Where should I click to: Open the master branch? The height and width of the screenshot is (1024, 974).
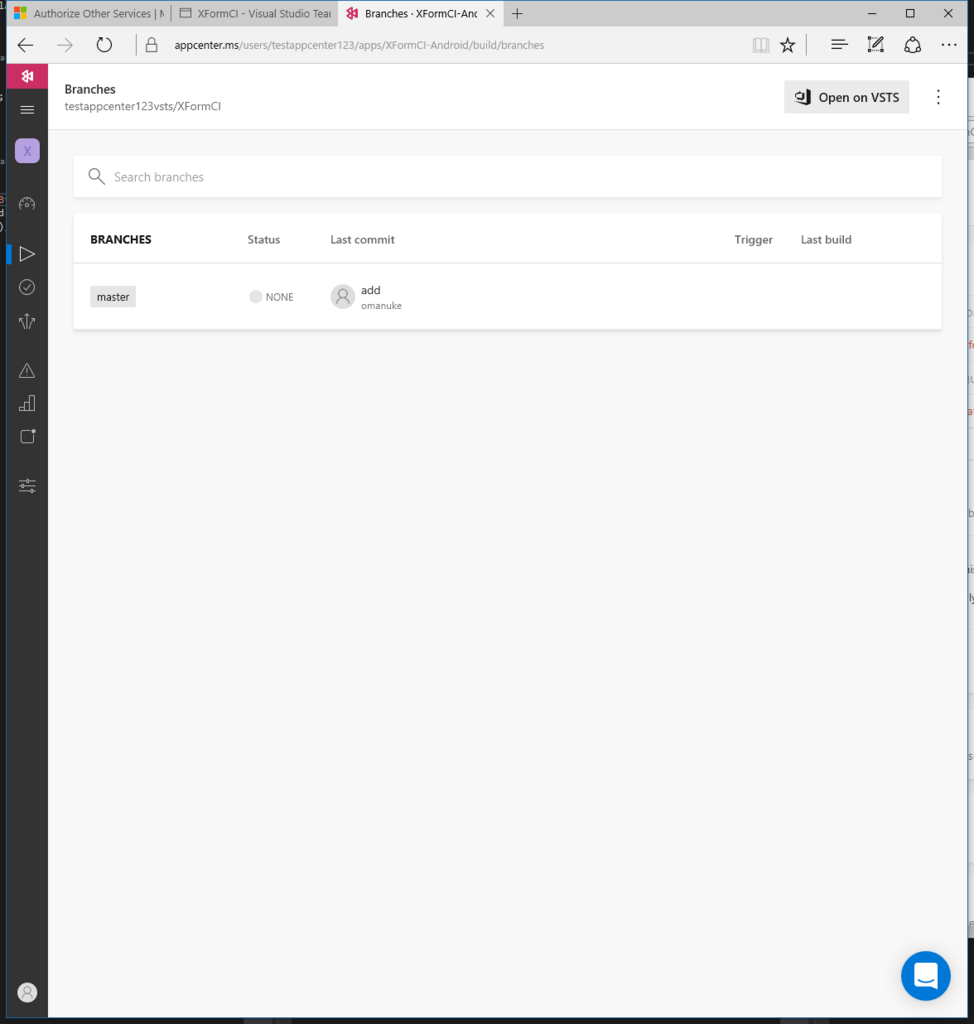[x=112, y=296]
